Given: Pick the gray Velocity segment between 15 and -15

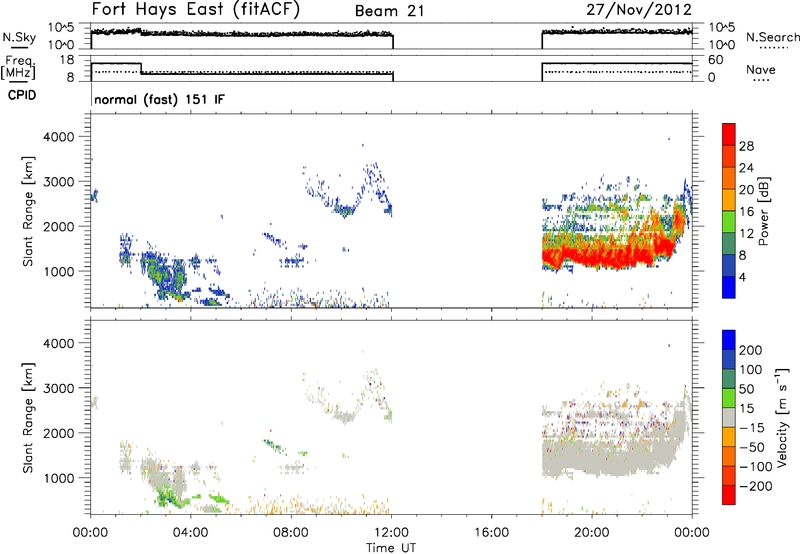Looking at the screenshot, I should 729,417.
